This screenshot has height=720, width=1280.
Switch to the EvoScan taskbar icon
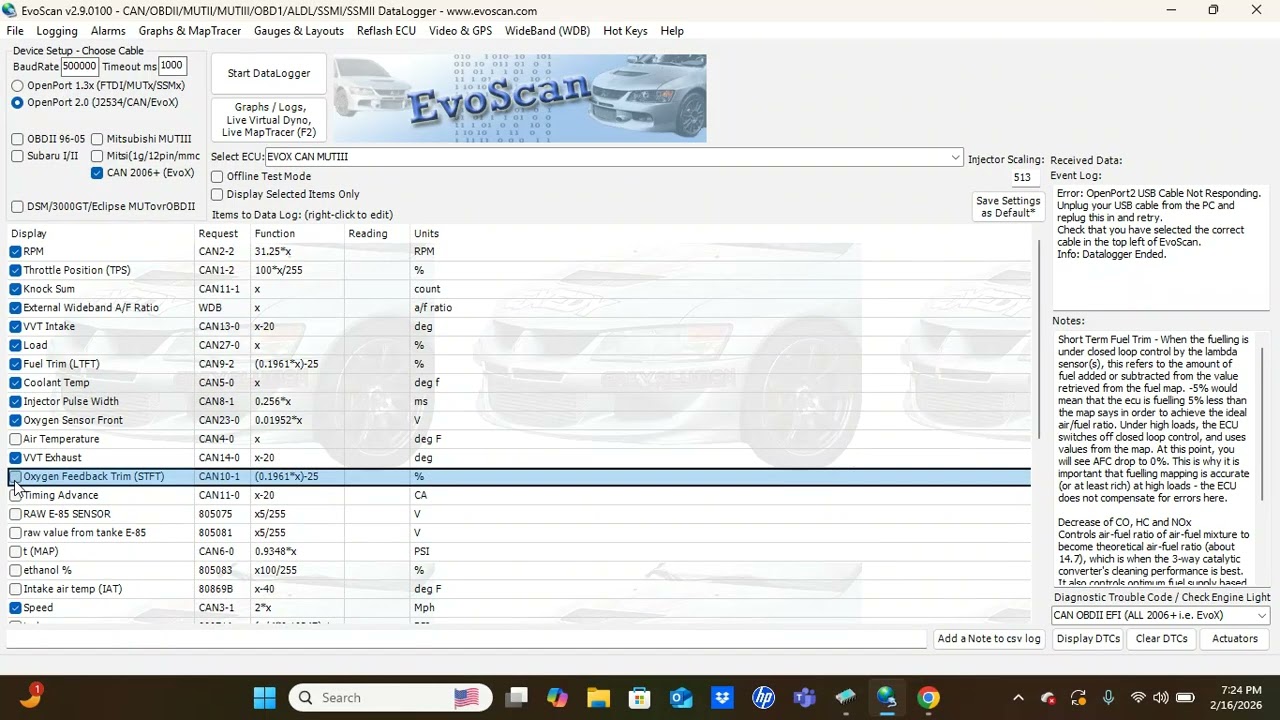coord(887,697)
